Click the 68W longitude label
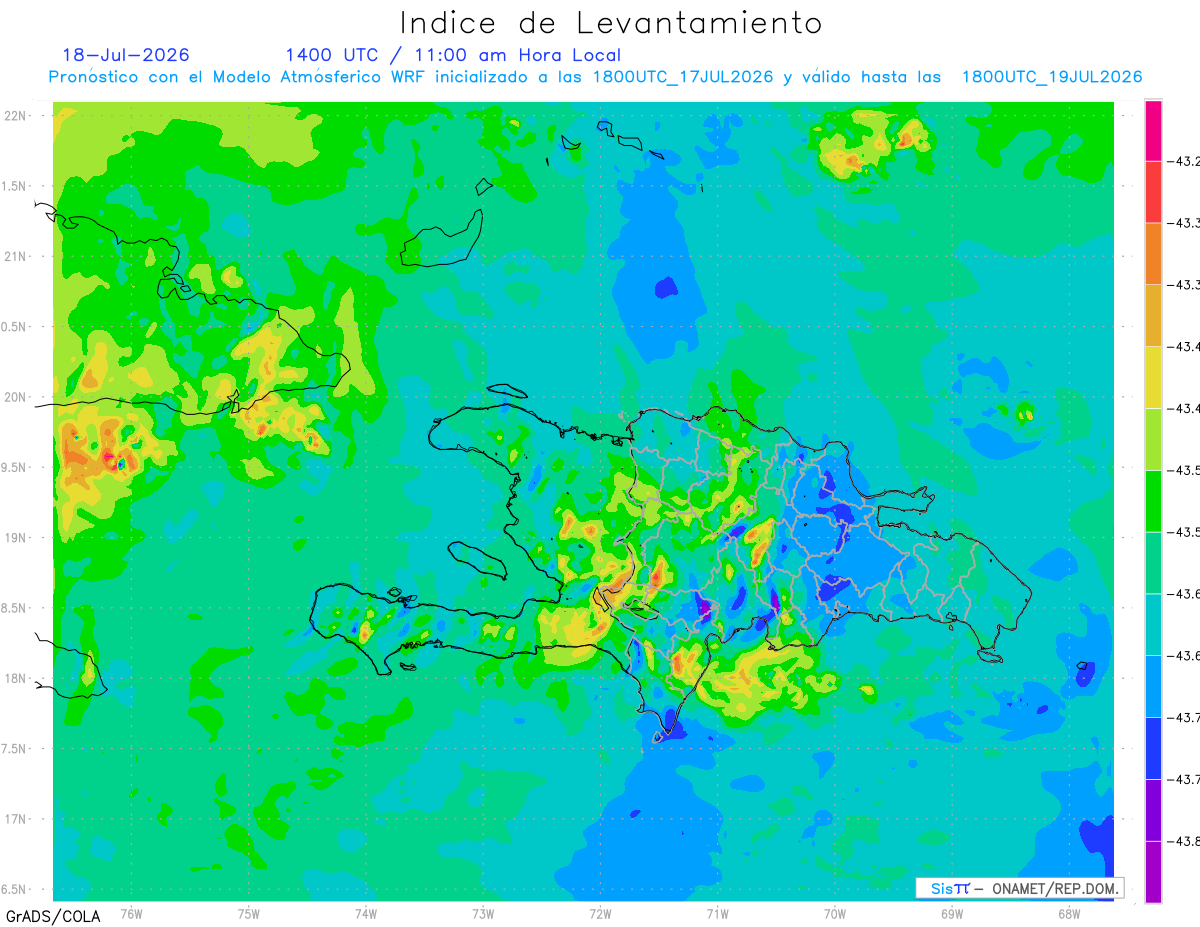 pos(1069,913)
